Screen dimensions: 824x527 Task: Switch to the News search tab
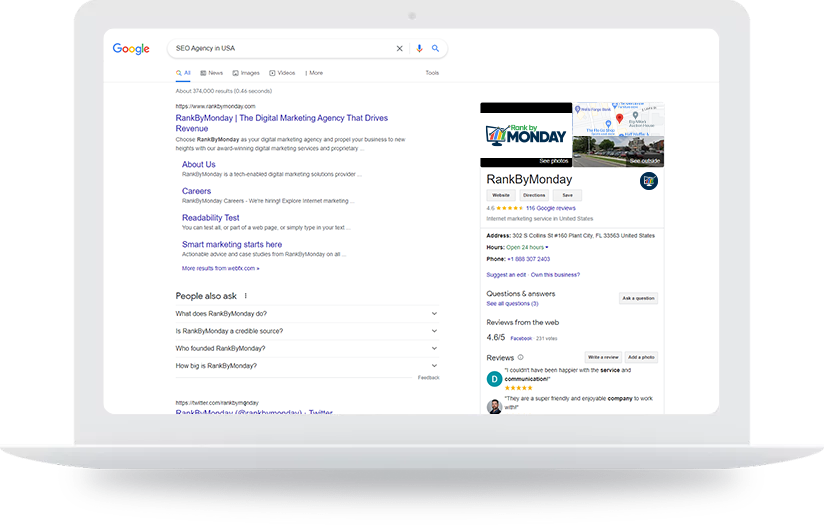[212, 73]
